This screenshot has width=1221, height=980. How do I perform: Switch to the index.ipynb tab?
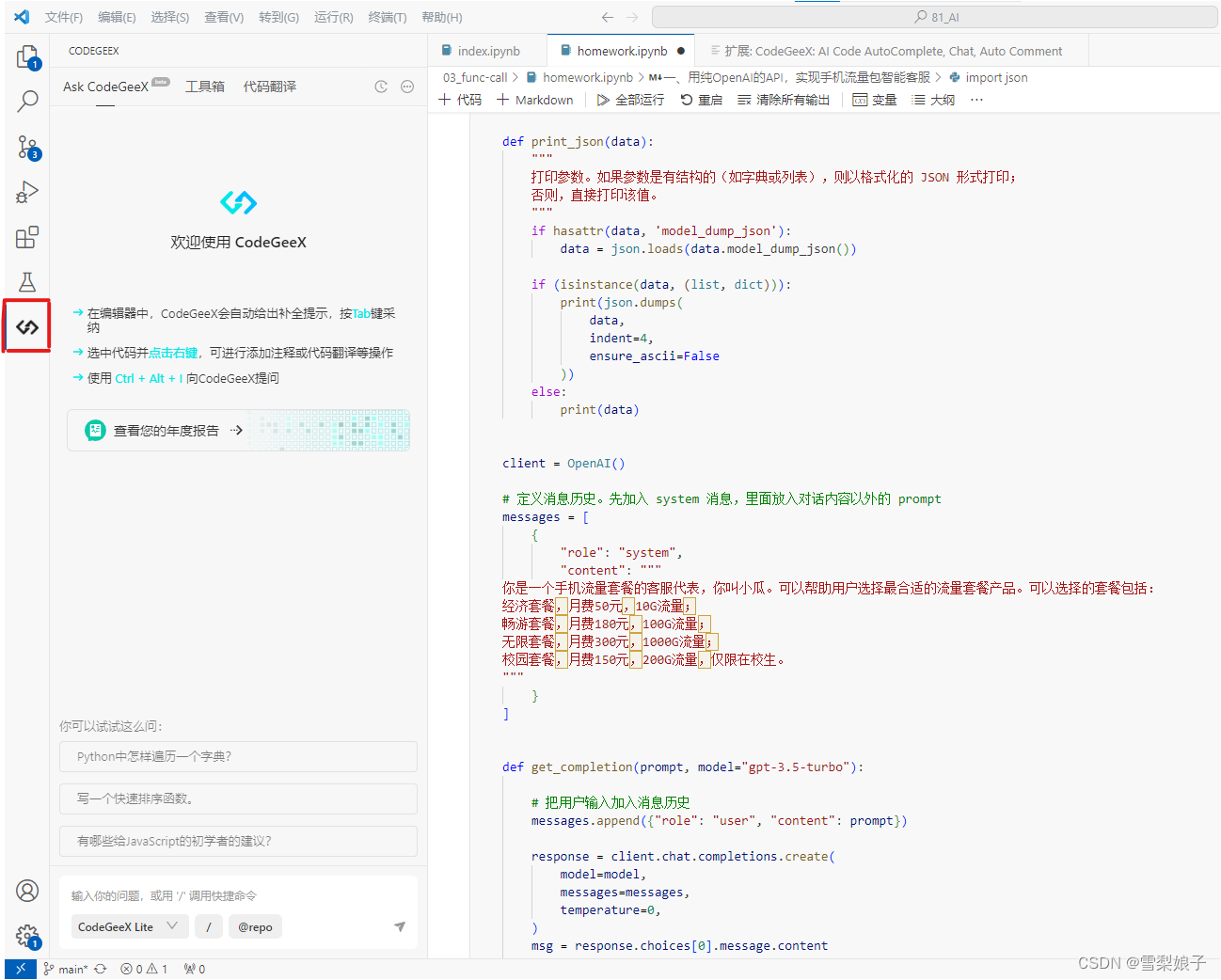pos(488,51)
